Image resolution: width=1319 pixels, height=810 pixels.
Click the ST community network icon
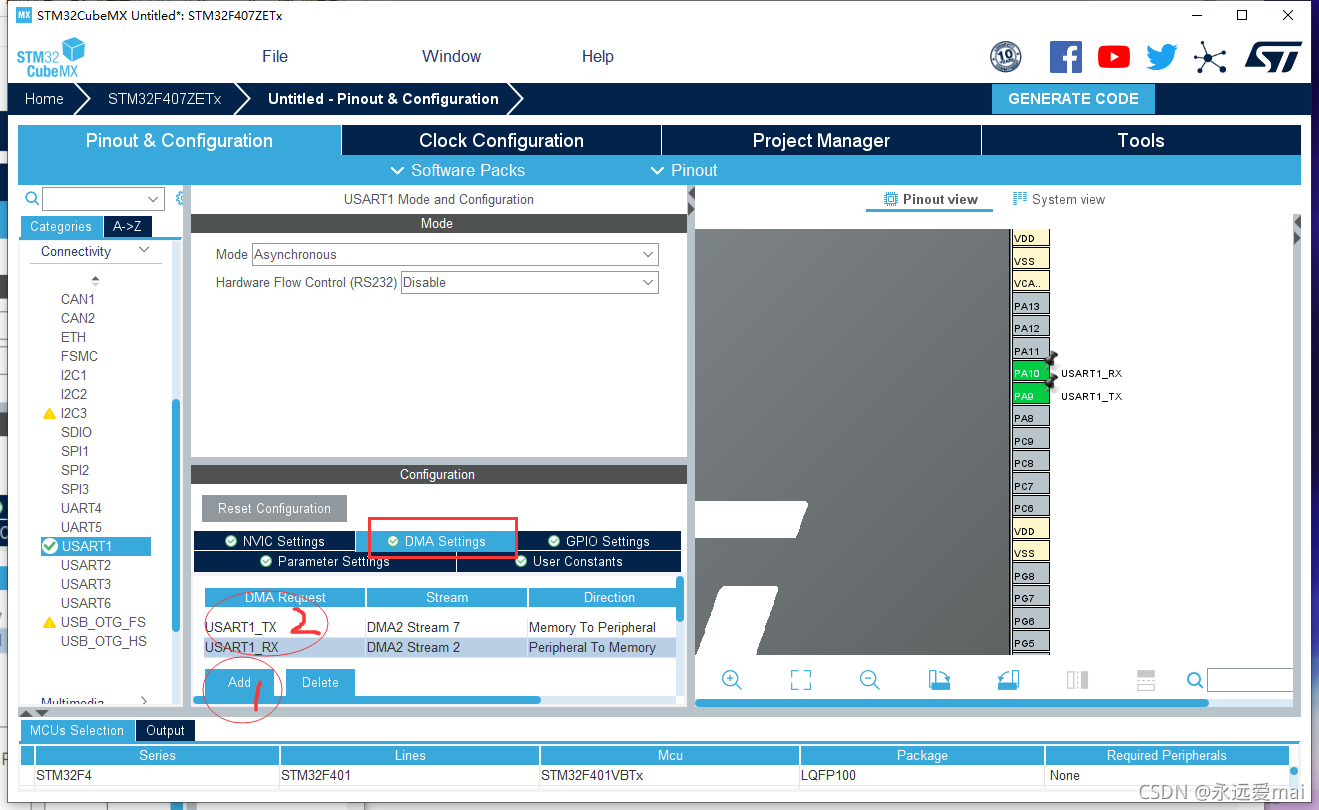point(1210,57)
